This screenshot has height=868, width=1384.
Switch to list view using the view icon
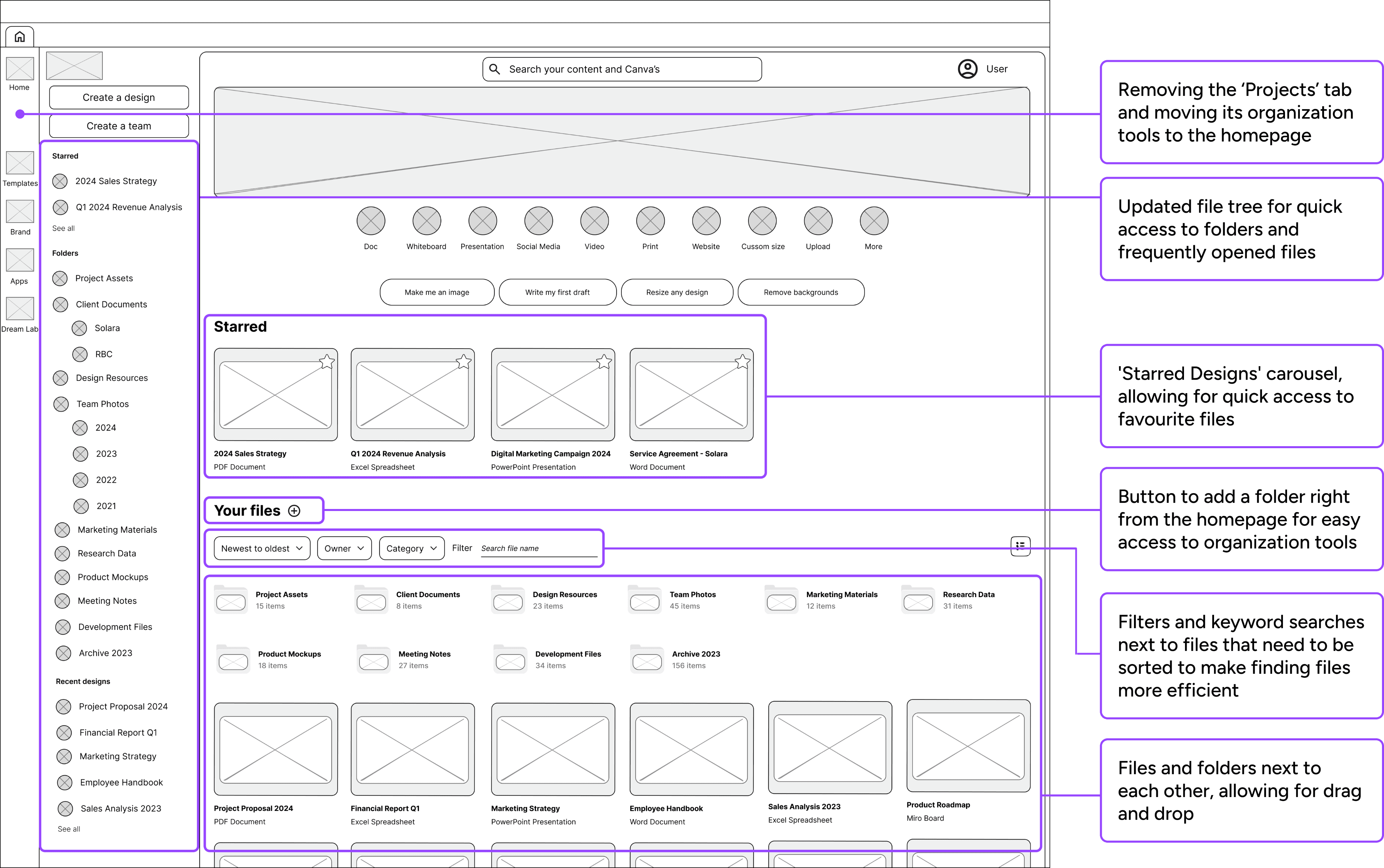point(1020,546)
